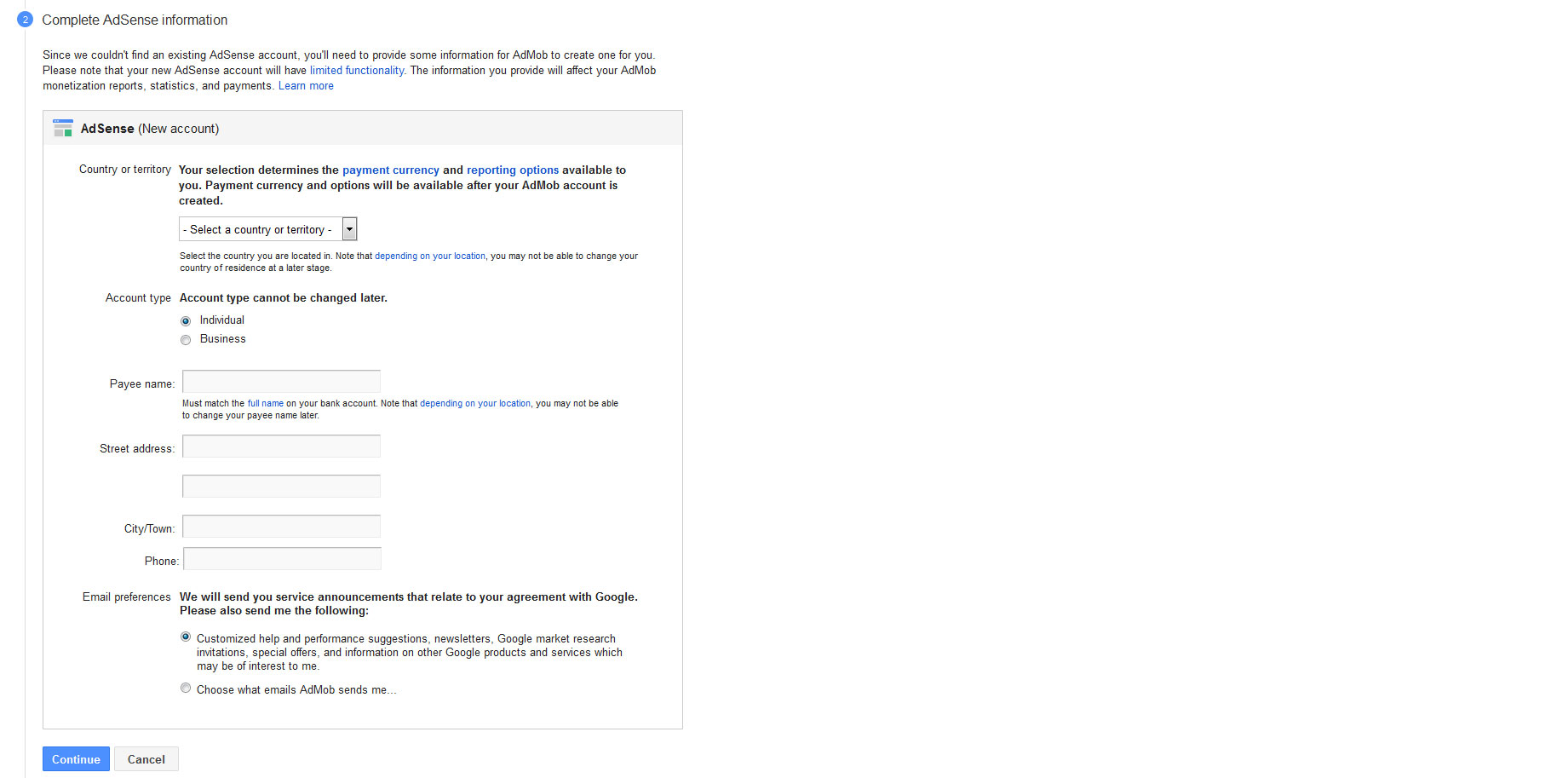Focus the Phone field

(x=282, y=558)
